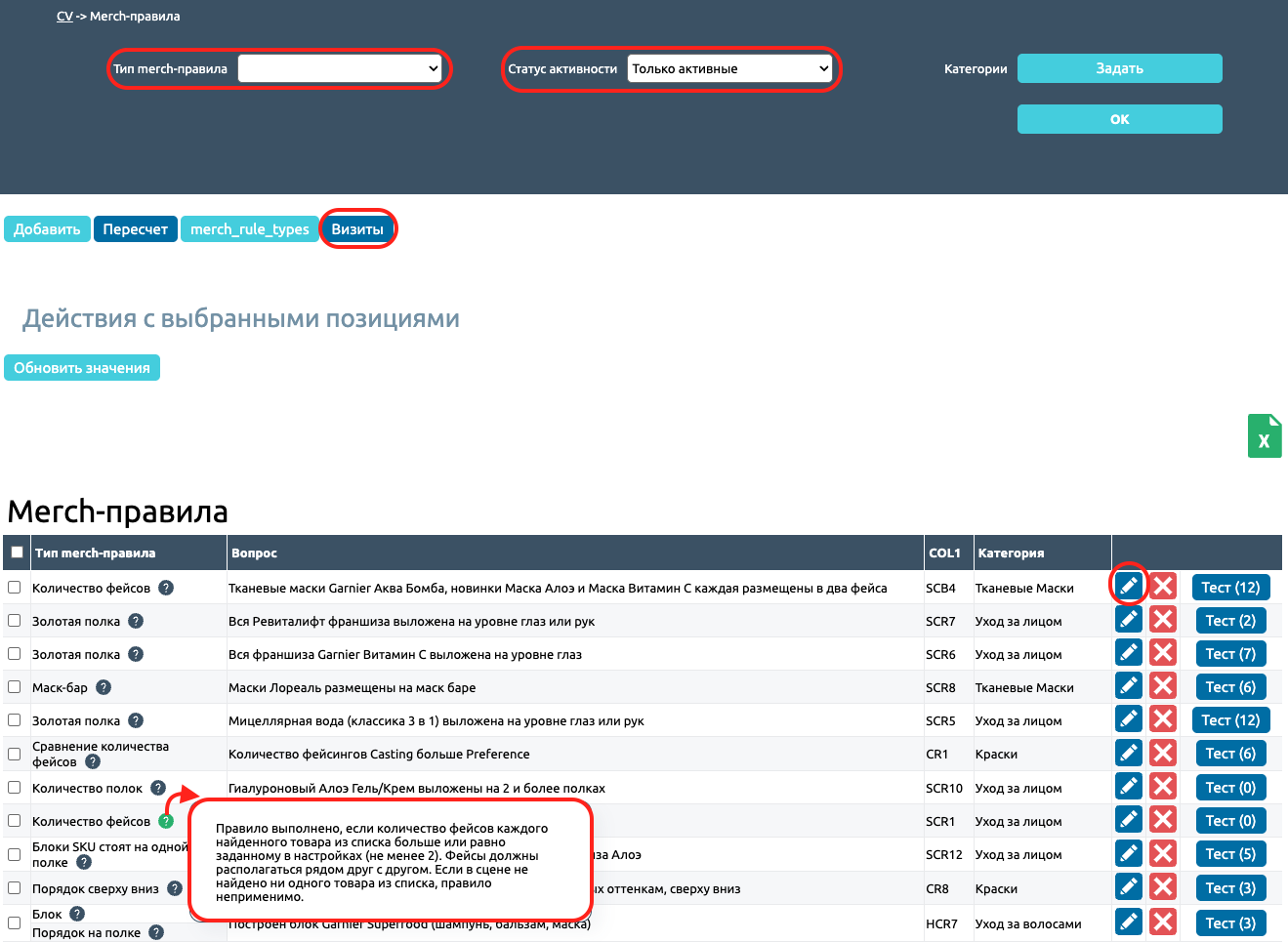Click the Тест (7) button
This screenshot has height=942, width=1288.
coord(1230,654)
